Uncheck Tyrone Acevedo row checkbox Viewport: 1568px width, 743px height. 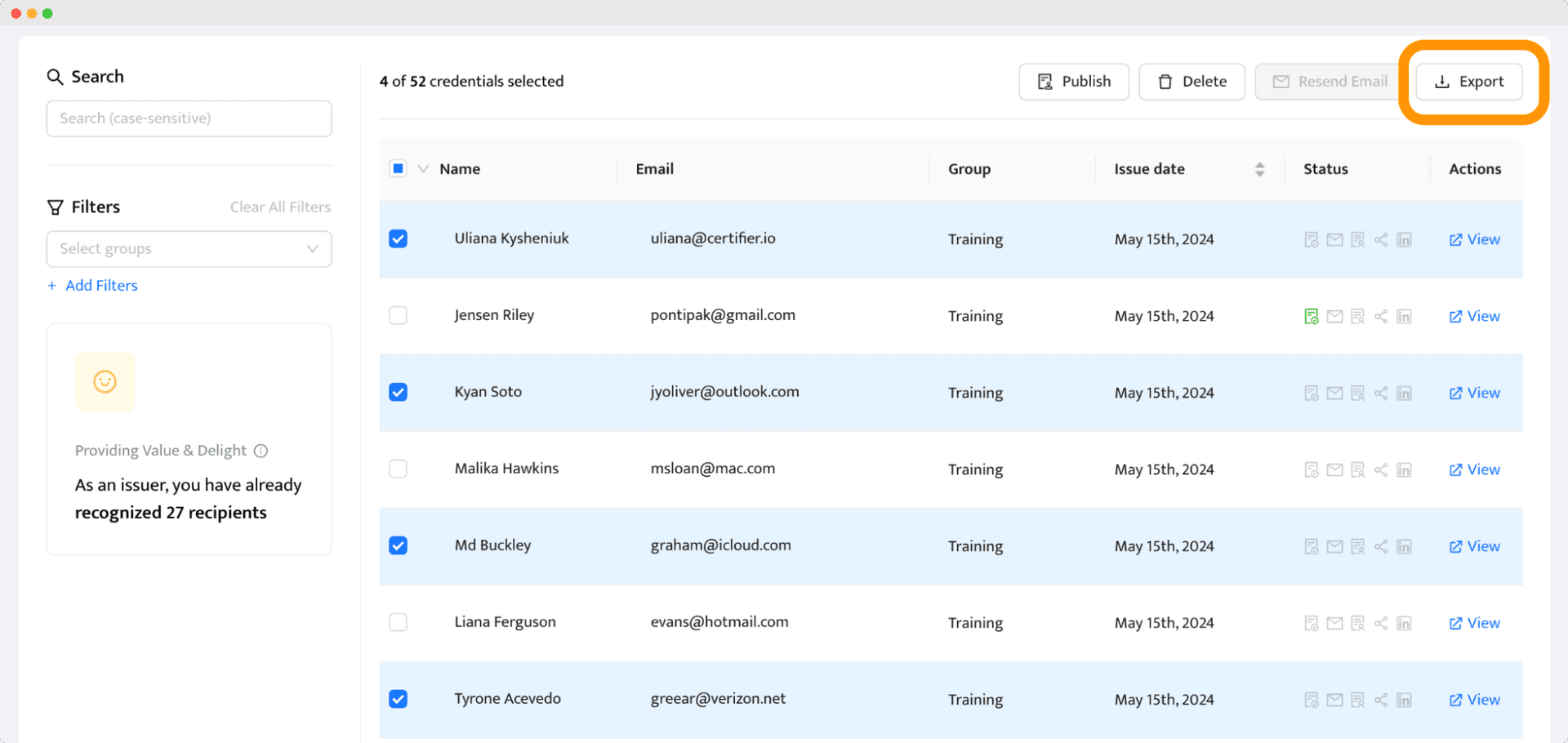[x=398, y=699]
